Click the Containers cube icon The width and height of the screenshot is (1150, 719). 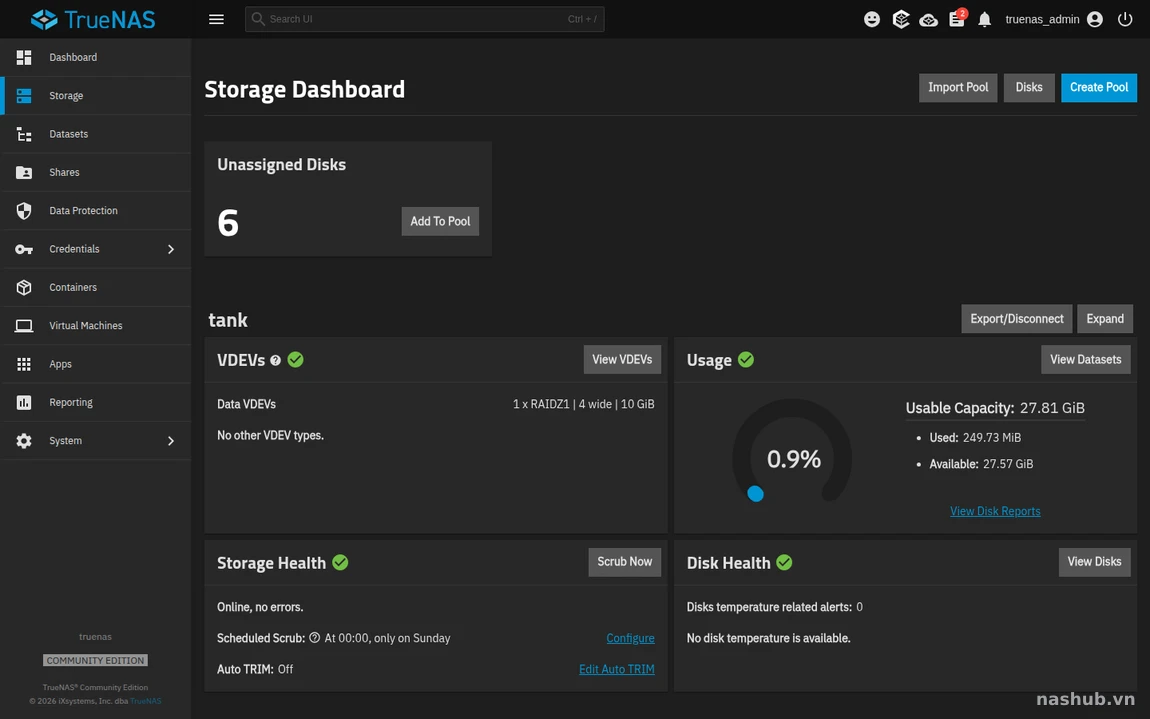(x=24, y=288)
